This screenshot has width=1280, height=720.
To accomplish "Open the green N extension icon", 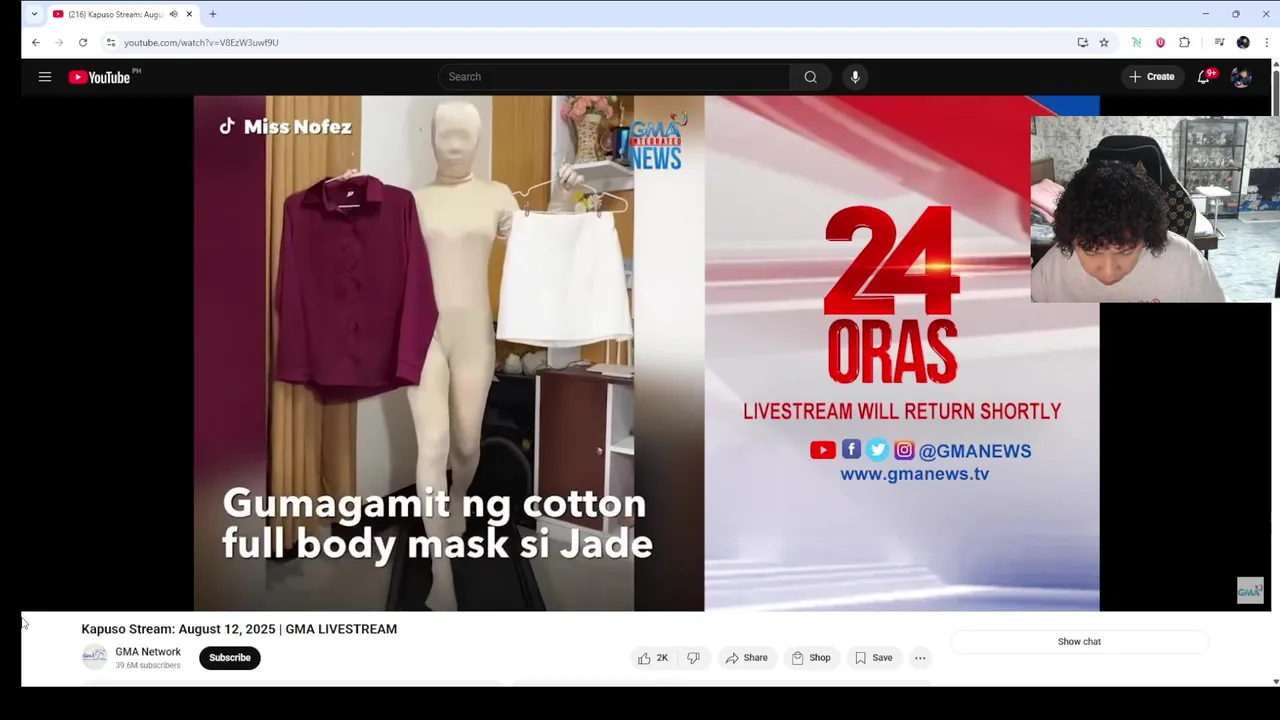I will coord(1136,42).
